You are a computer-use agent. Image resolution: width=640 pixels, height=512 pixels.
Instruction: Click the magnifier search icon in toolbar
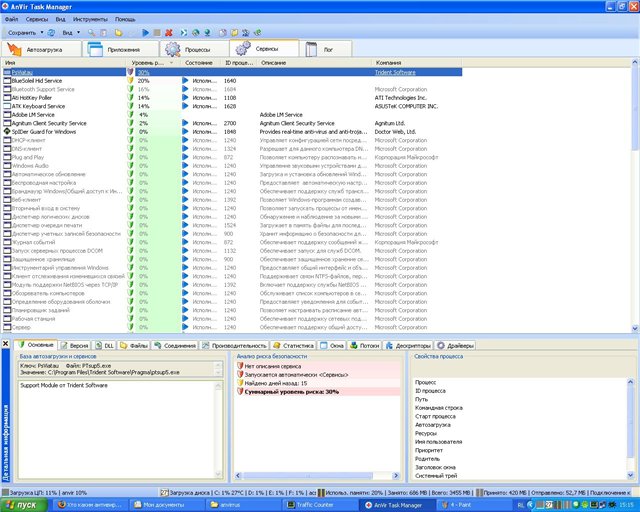92,33
